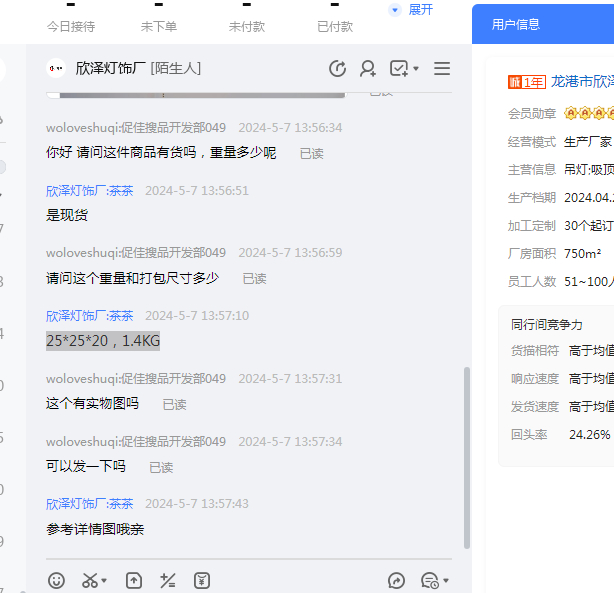Click the 欣泽灯饰厂 avatar in chat header
The width and height of the screenshot is (614, 593).
[56, 68]
